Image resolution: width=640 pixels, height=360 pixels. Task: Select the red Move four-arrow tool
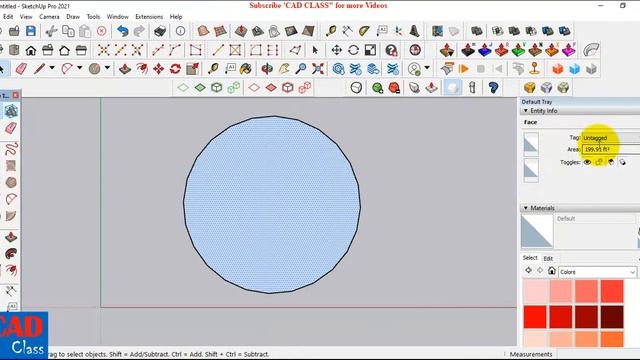(x=158, y=69)
